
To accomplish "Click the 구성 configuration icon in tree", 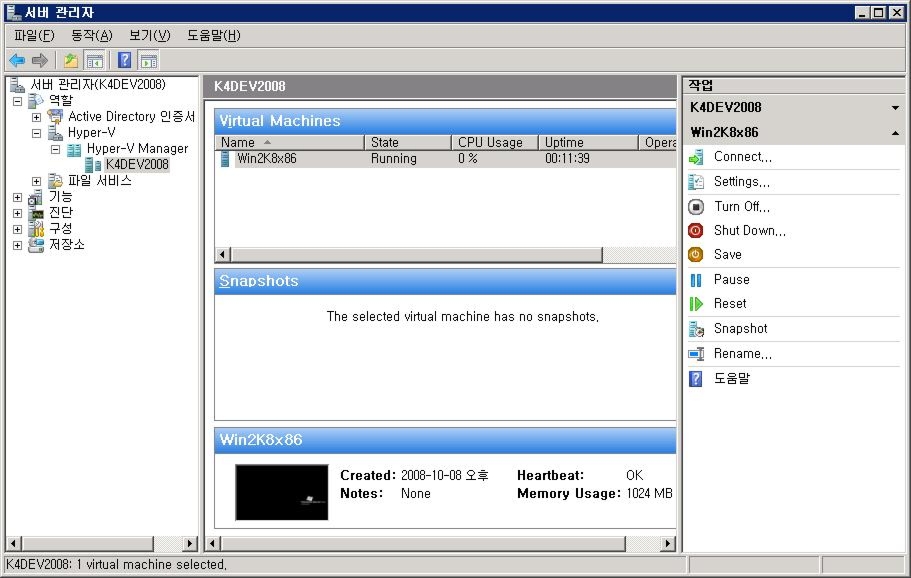I will coord(36,229).
